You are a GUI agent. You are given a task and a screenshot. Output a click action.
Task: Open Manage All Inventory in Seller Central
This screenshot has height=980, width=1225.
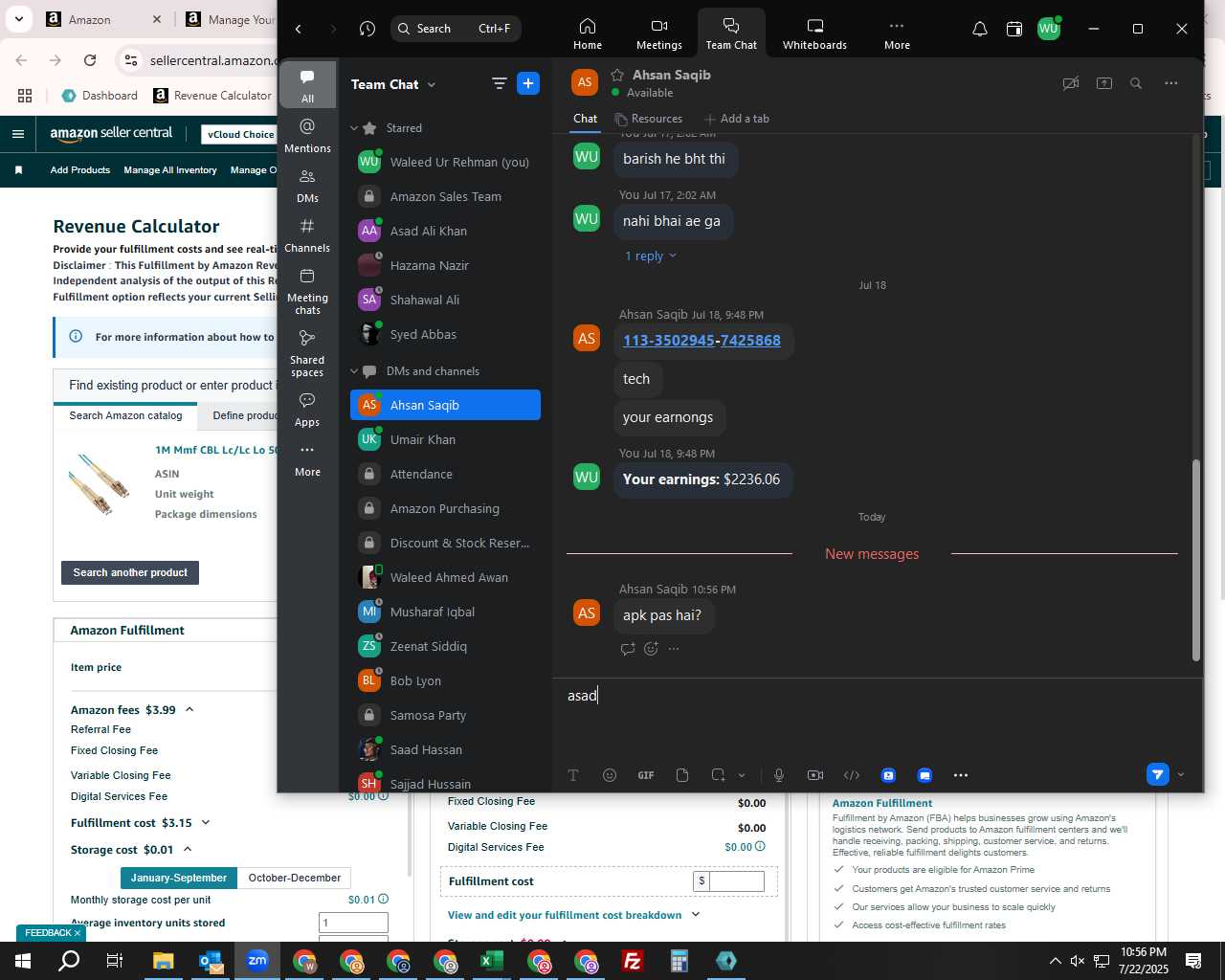coord(170,170)
